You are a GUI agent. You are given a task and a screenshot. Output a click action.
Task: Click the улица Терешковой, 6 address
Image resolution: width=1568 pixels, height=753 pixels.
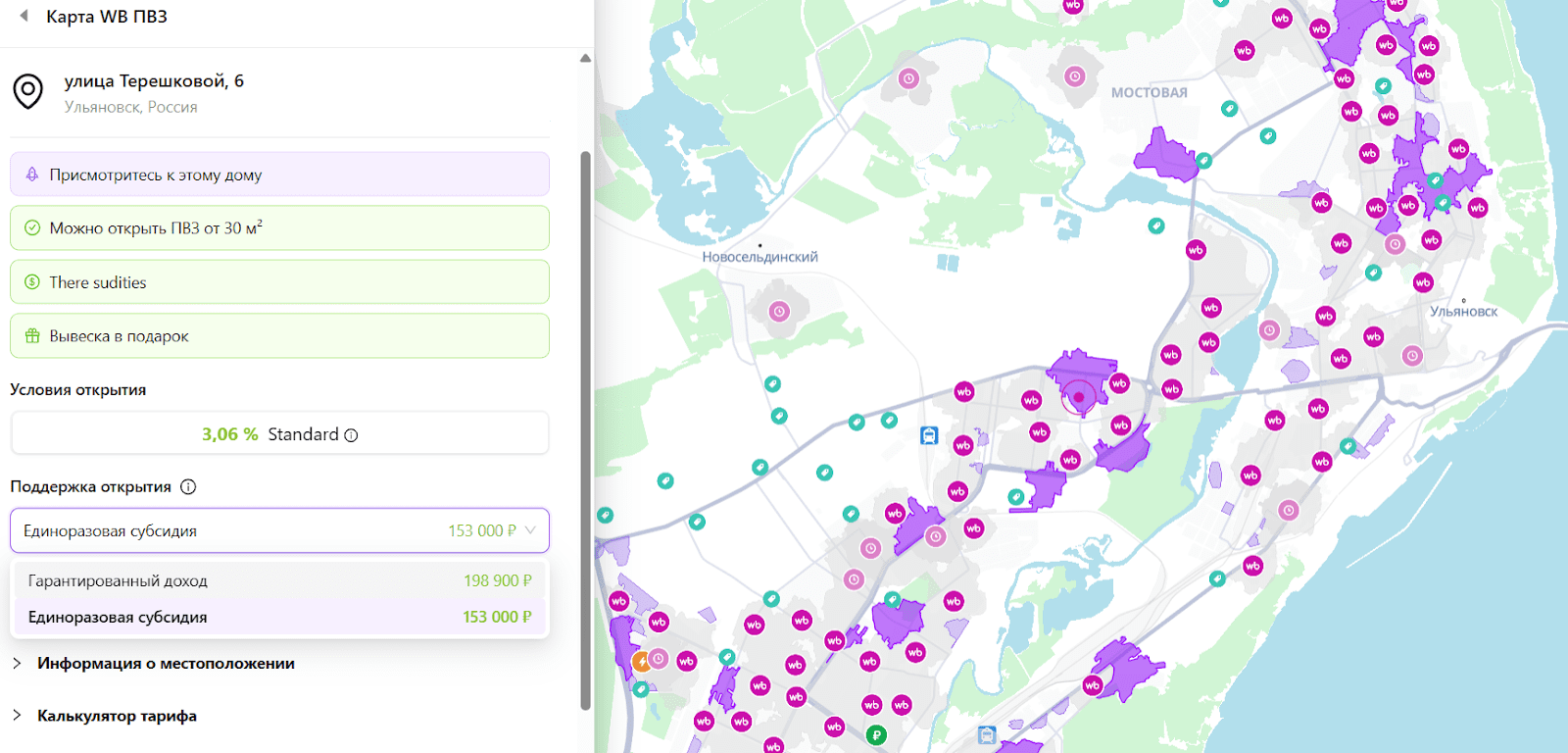[x=154, y=80]
